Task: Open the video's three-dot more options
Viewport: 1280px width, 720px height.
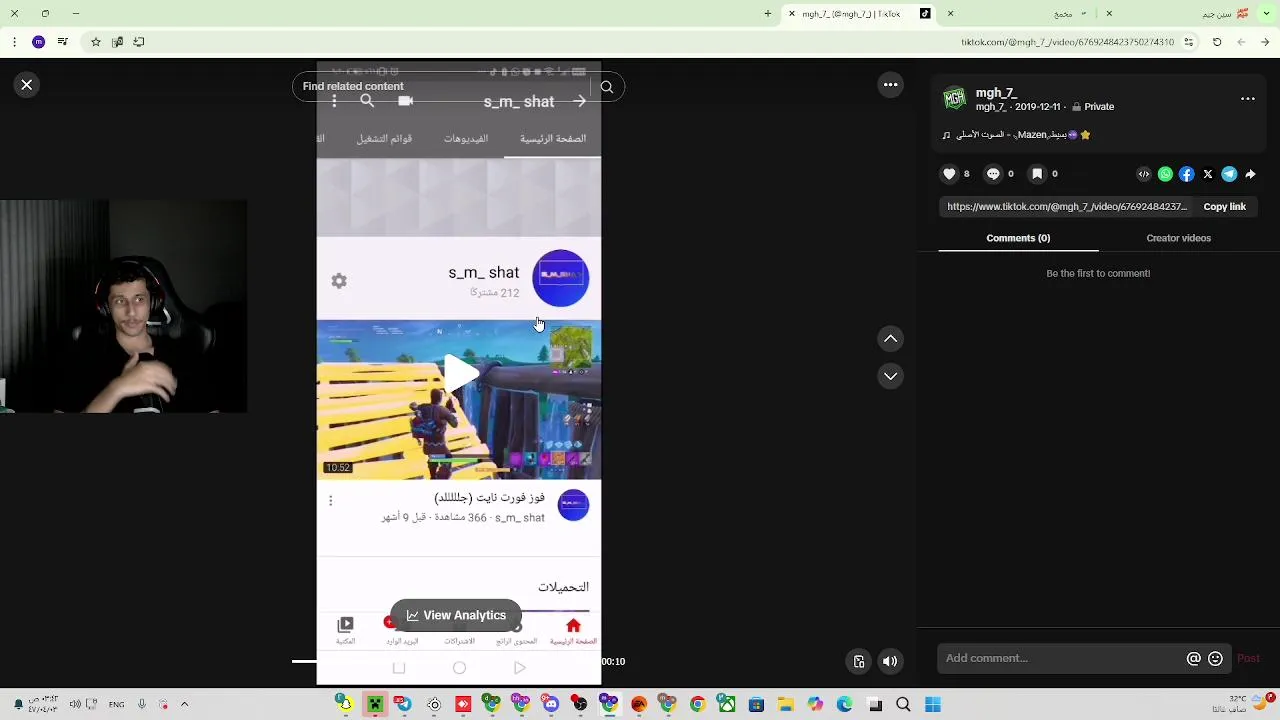Action: tap(891, 85)
